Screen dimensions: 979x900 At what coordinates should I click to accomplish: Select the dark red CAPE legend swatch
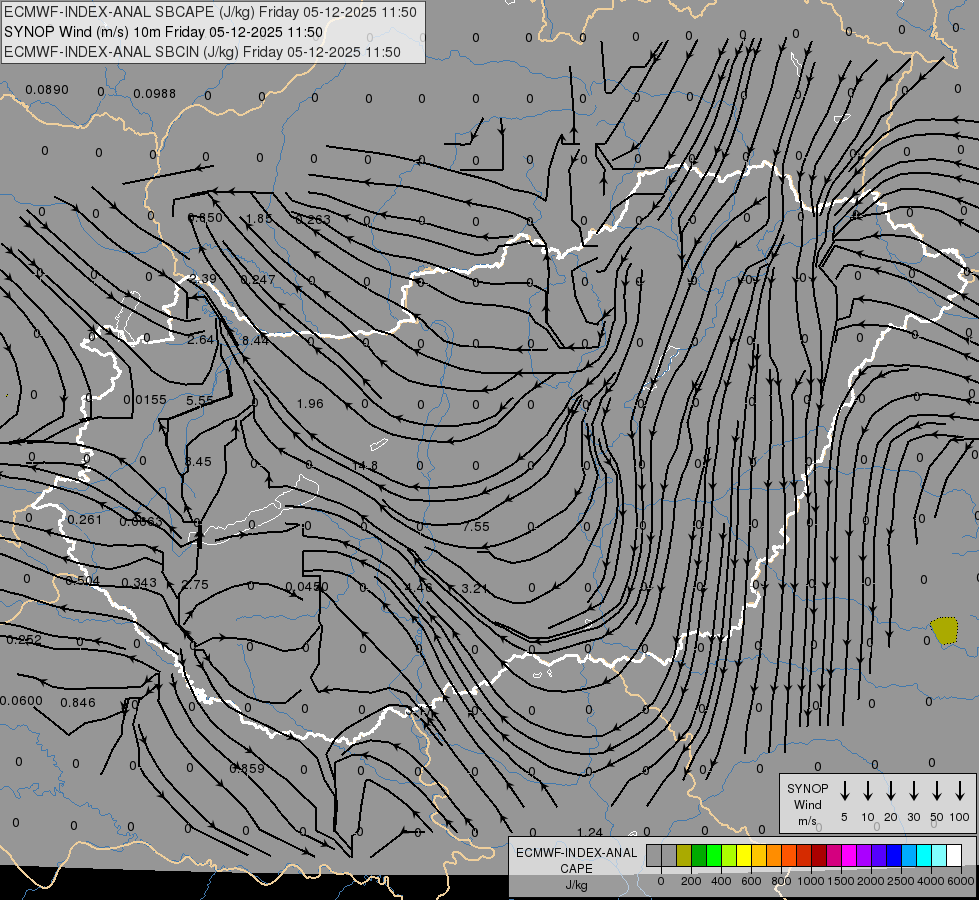pos(819,856)
